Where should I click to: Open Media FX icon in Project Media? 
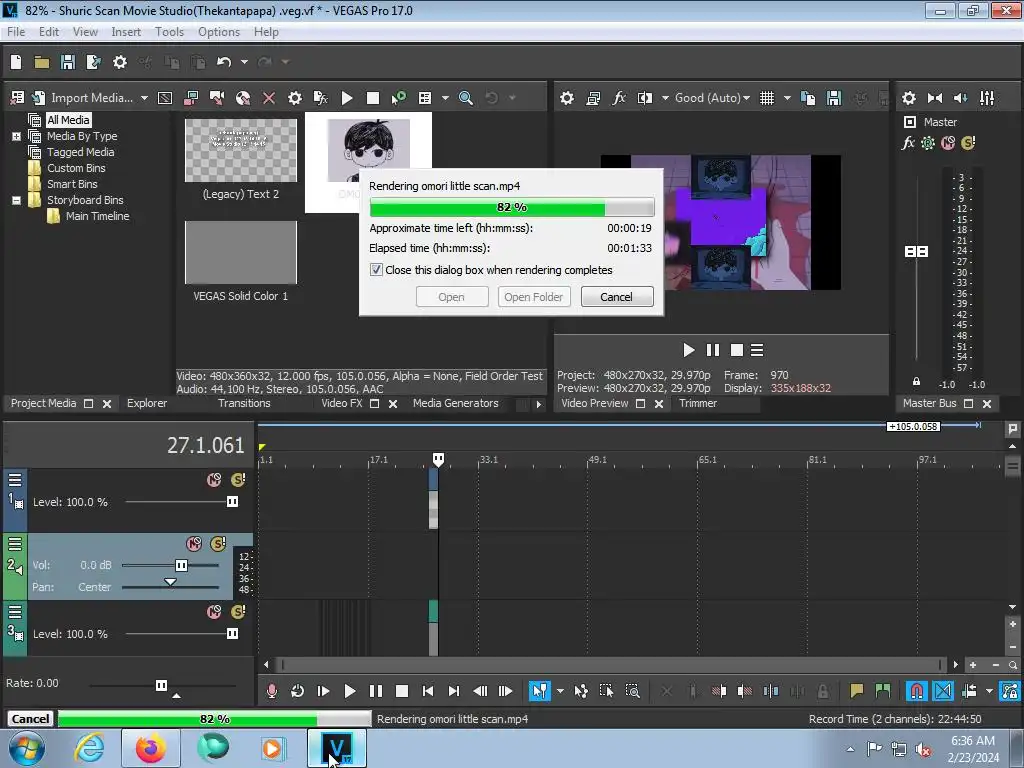(321, 98)
